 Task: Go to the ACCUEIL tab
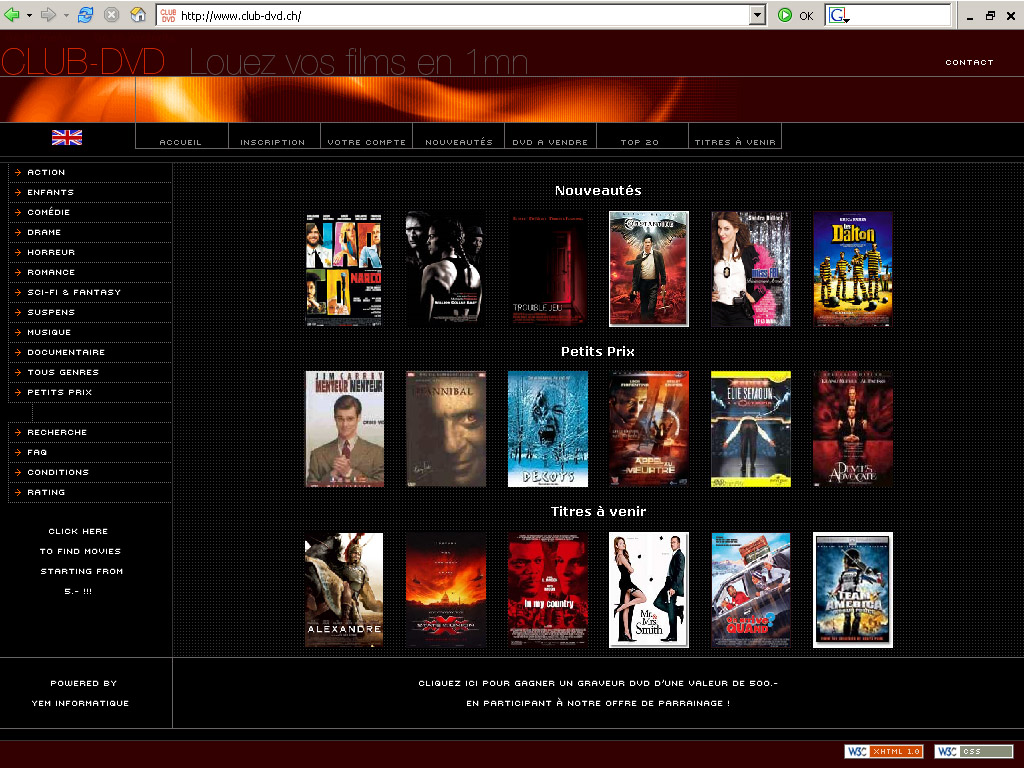pyautogui.click(x=181, y=142)
